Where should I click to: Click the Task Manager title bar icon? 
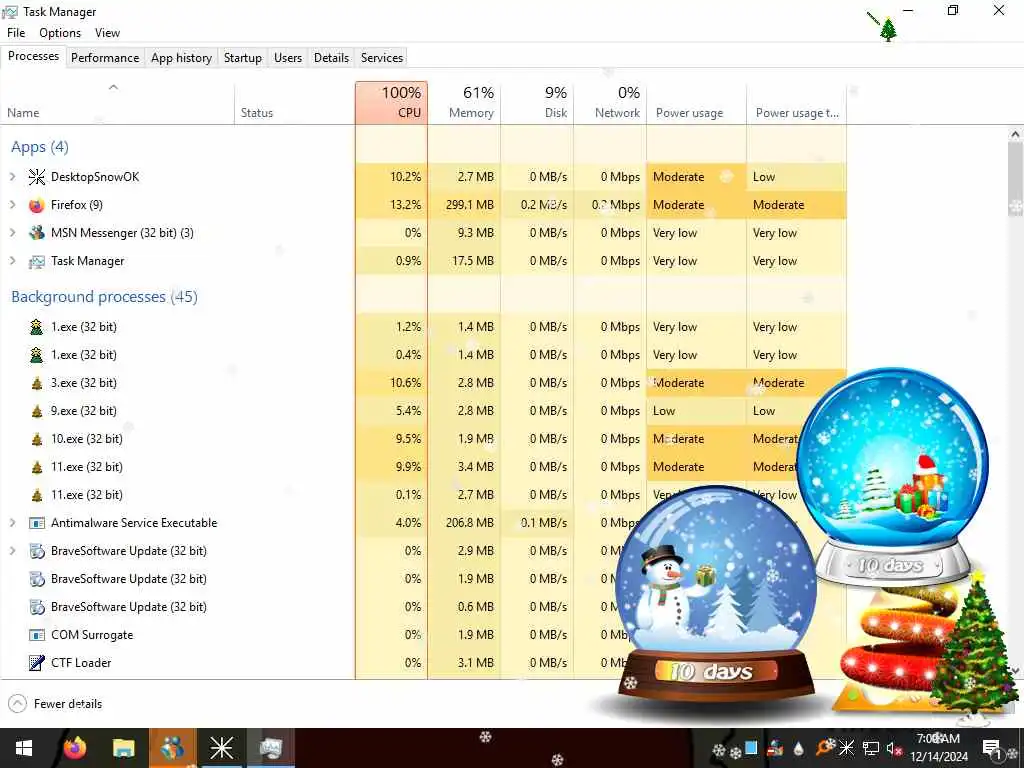click(x=10, y=12)
